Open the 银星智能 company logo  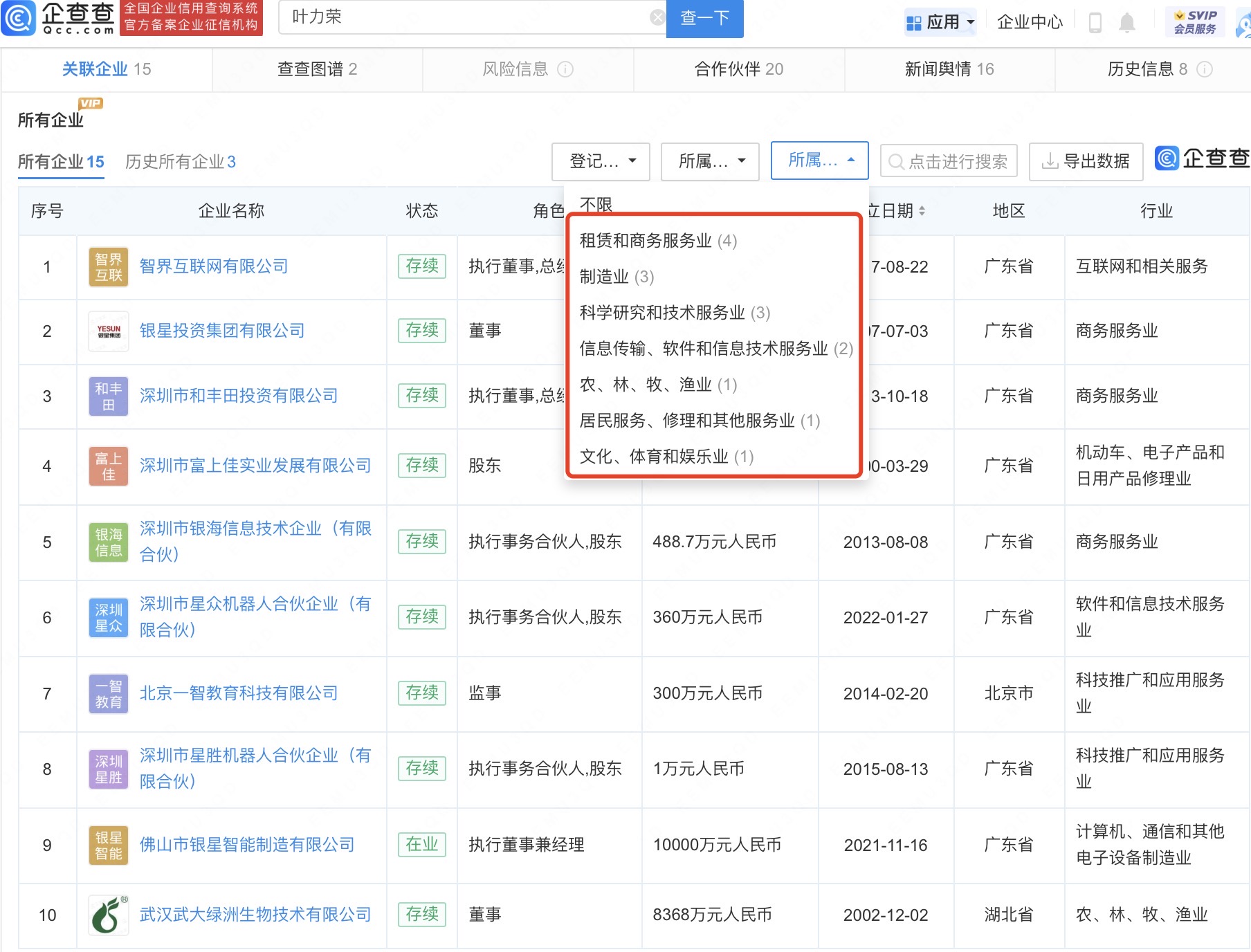point(109,845)
